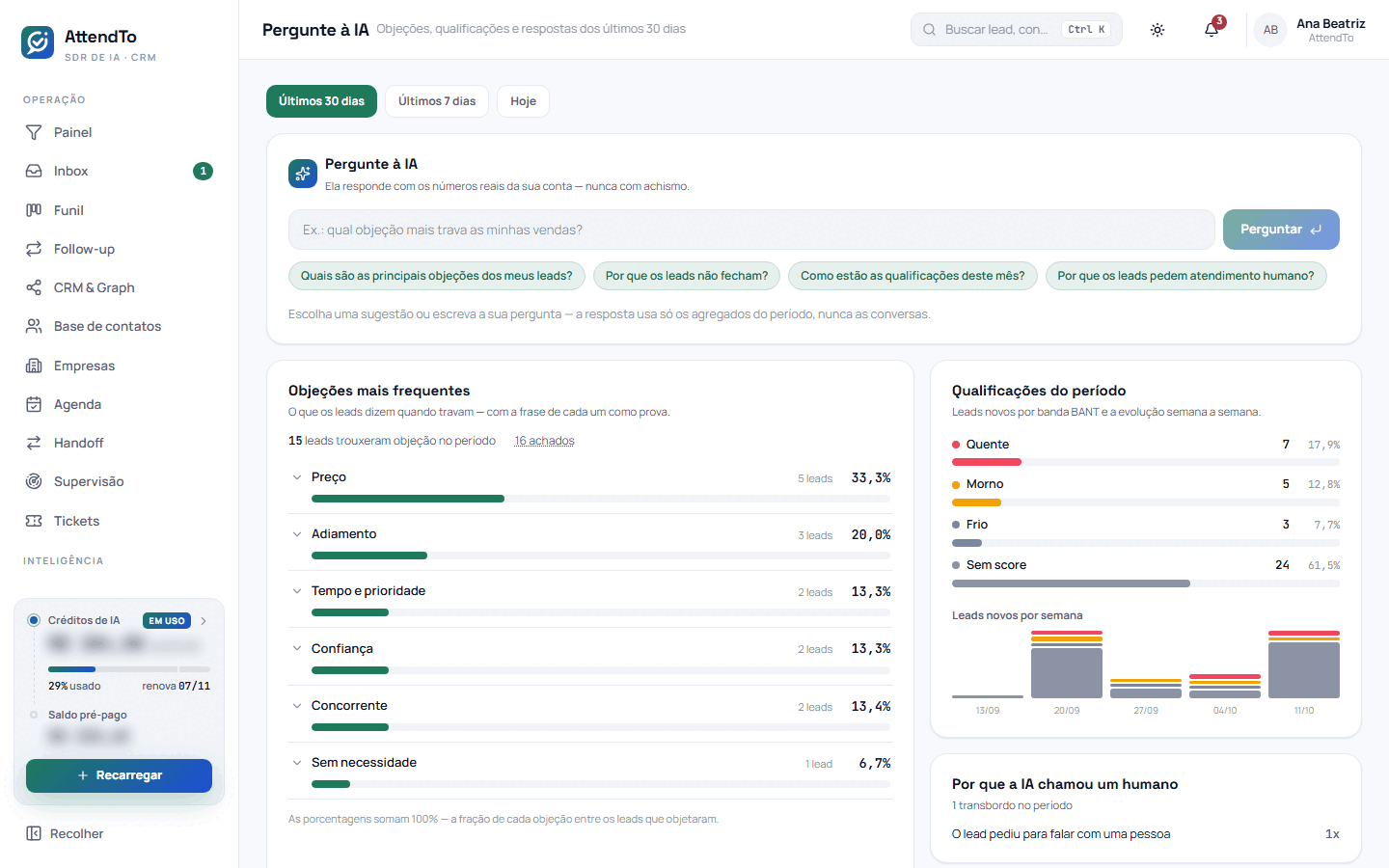1389x868 pixels.
Task: Open CRM & Graph via its share icon
Action: coord(34,287)
